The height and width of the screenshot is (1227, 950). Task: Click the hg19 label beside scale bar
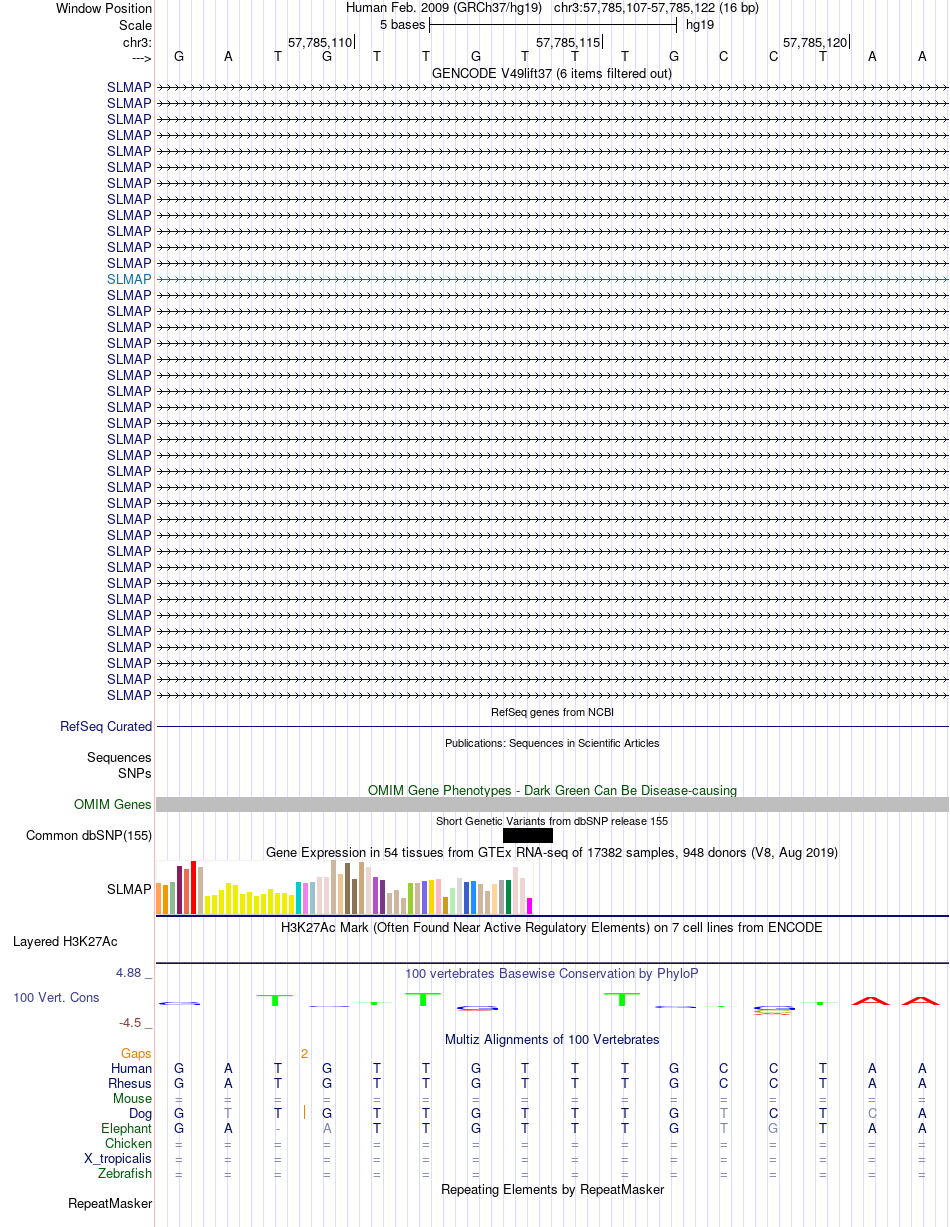pyautogui.click(x=700, y=24)
